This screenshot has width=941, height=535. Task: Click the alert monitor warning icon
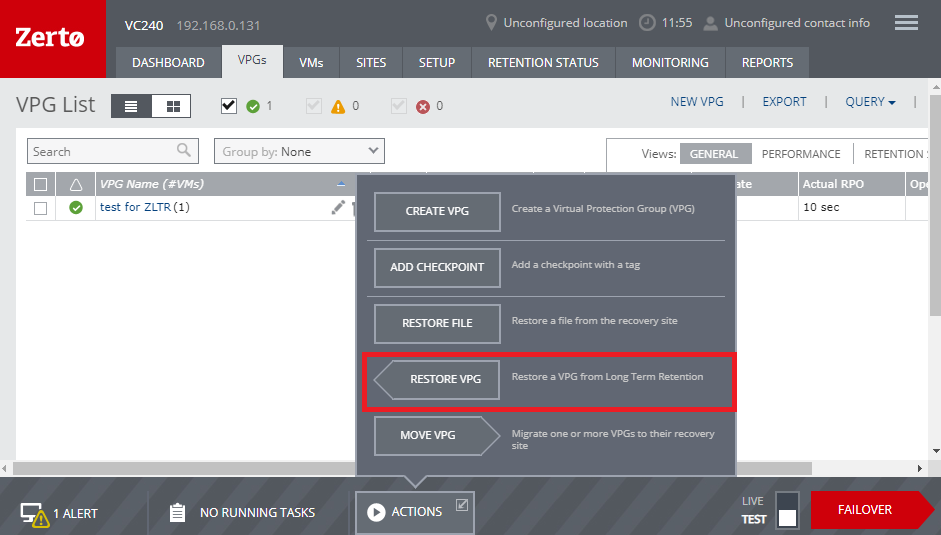(x=34, y=515)
